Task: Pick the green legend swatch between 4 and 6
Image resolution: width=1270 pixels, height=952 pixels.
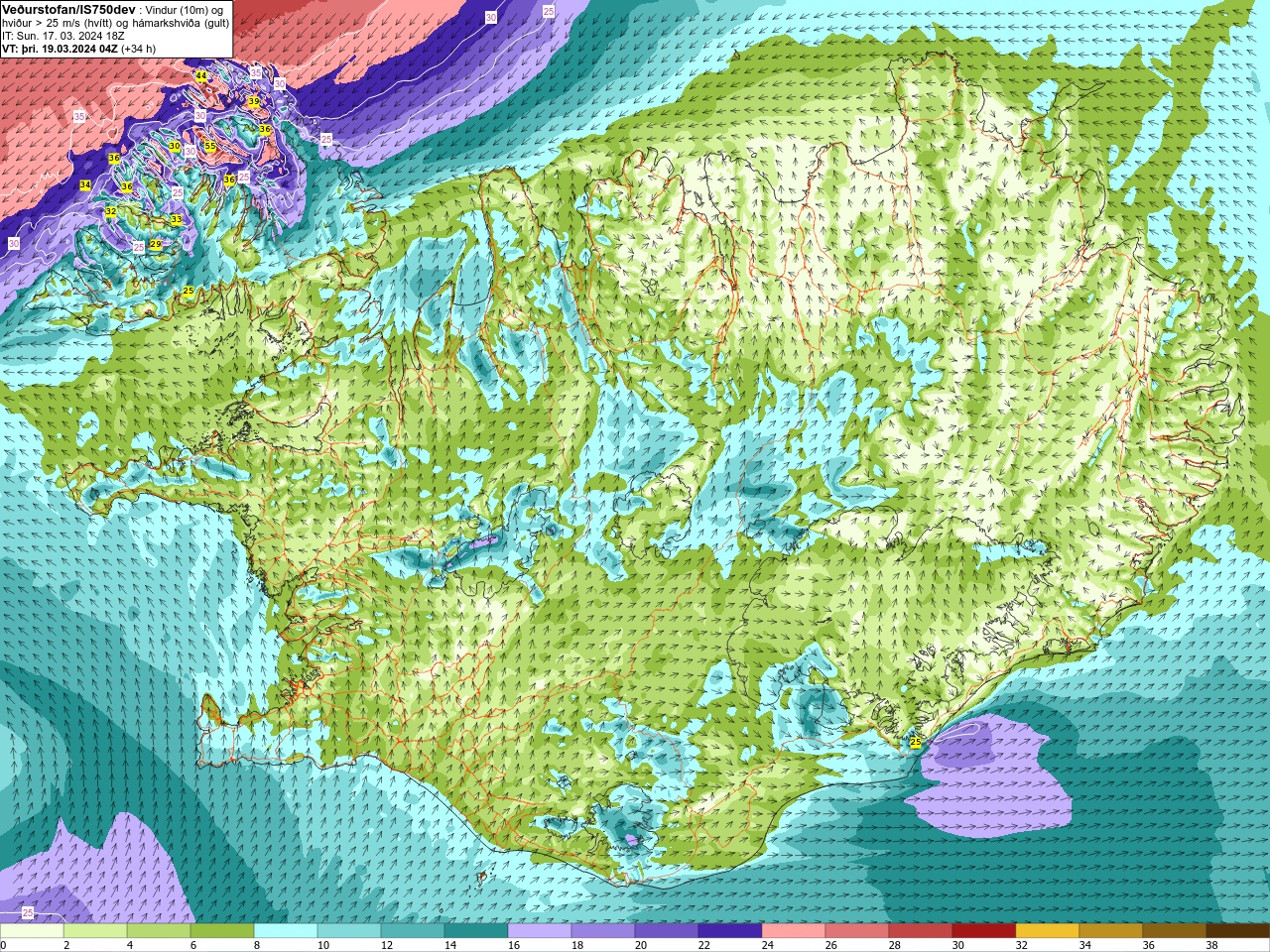Action: 159,931
